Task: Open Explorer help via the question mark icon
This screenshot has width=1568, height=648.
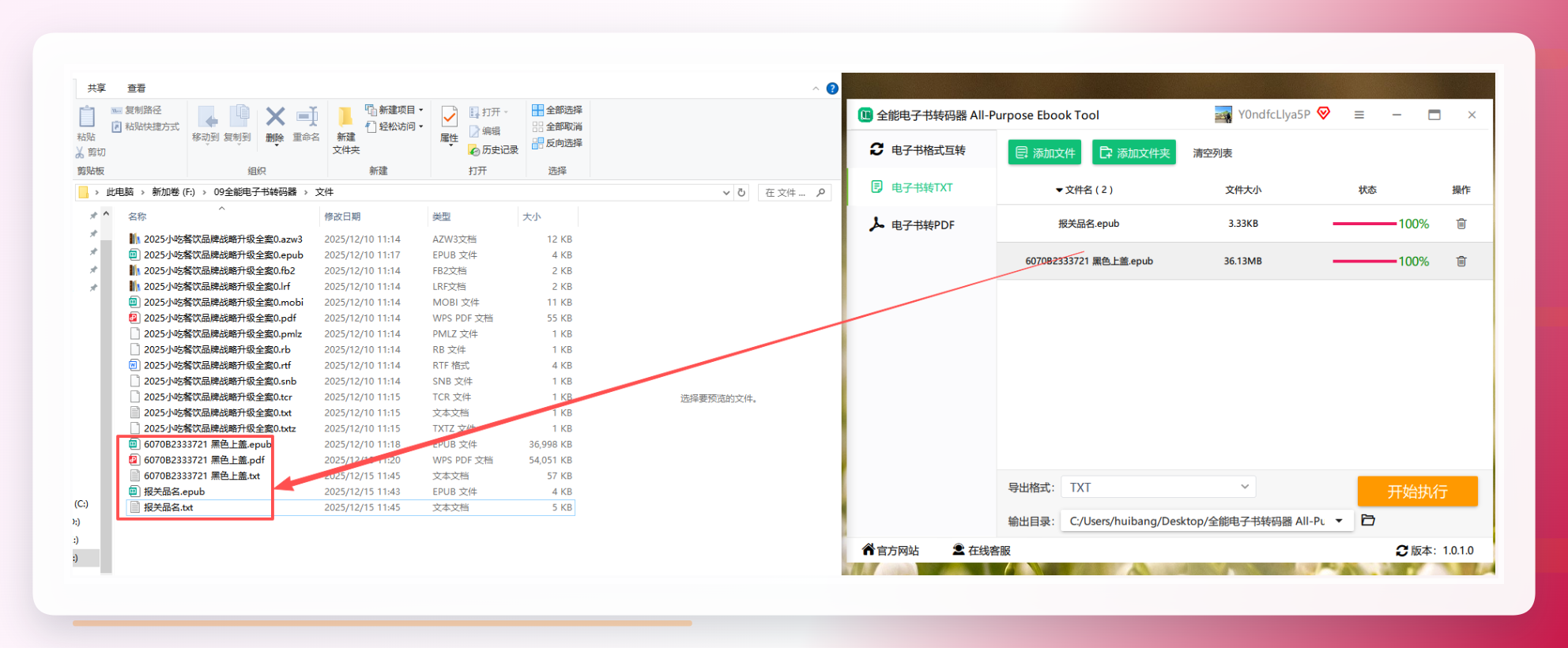Action: pos(832,89)
